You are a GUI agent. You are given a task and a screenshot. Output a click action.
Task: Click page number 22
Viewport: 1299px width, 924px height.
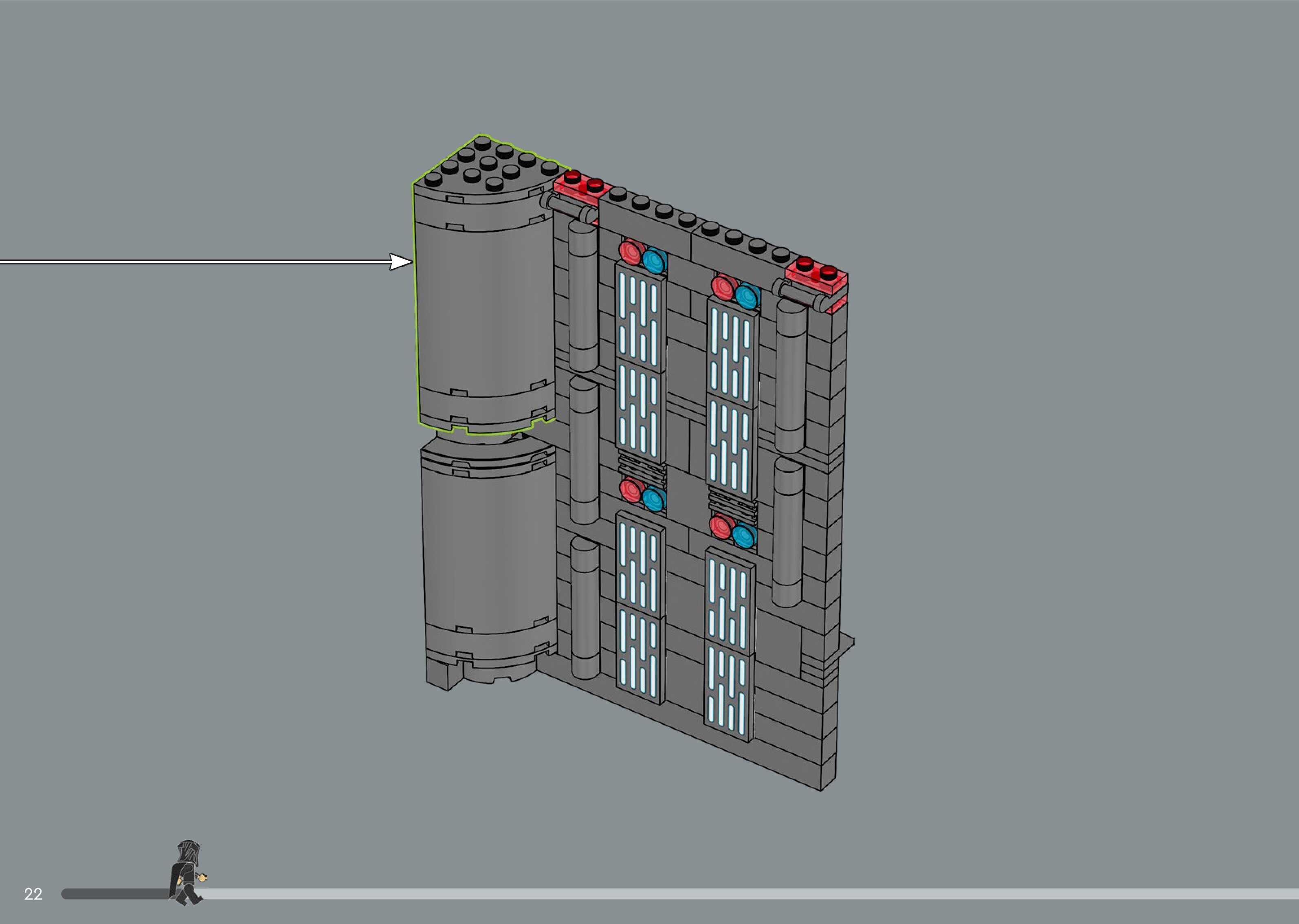click(33, 894)
